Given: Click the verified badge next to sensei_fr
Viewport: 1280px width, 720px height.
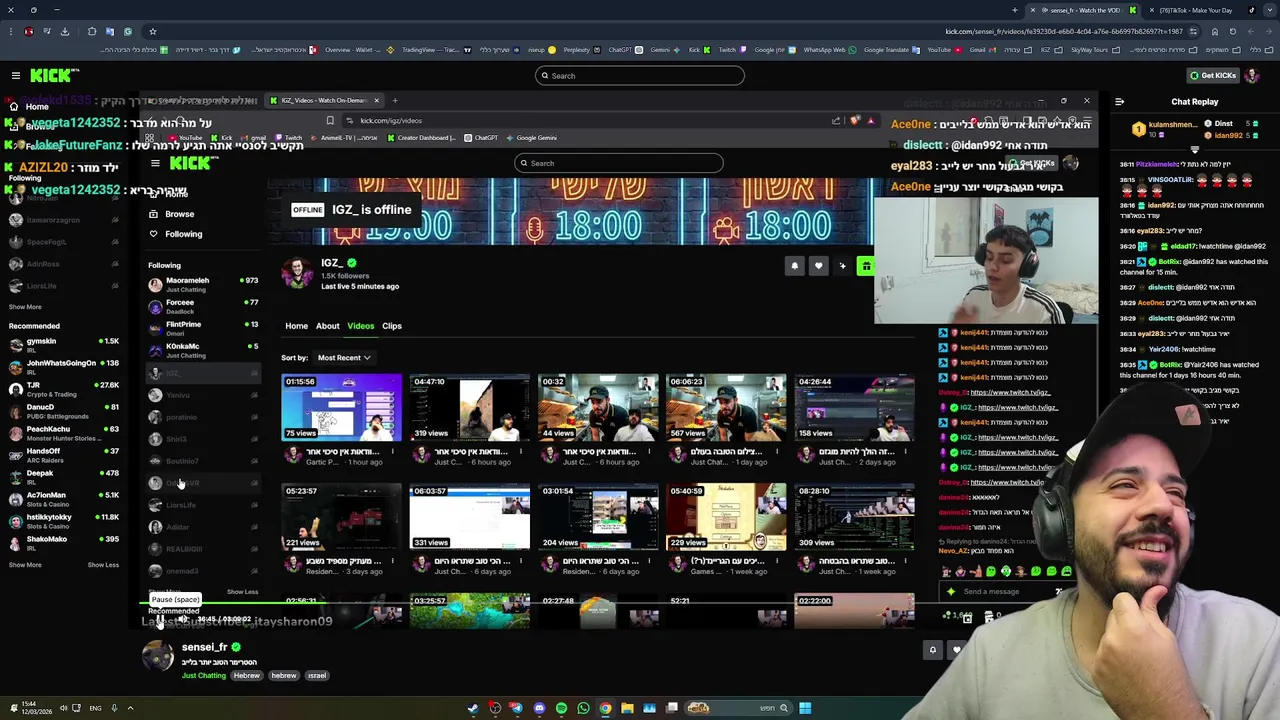Looking at the screenshot, I should [x=236, y=647].
